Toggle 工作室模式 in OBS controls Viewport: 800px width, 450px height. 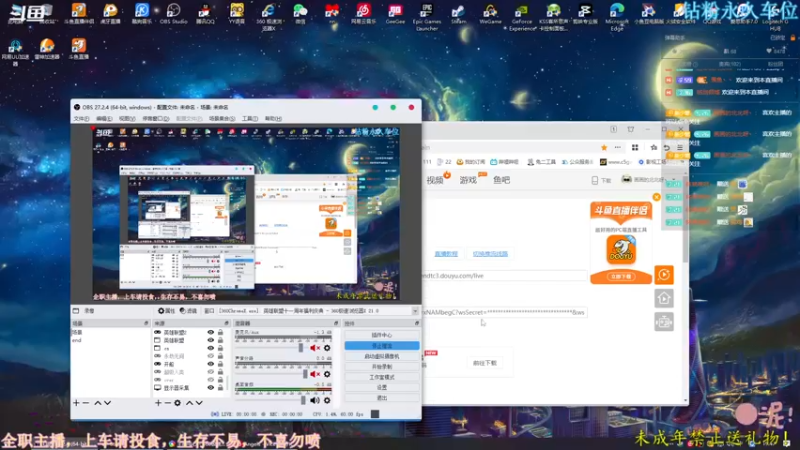point(382,377)
